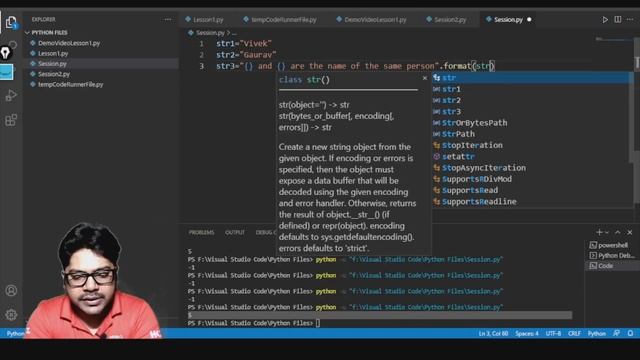This screenshot has width=640, height=360.
Task: Open Run and Debug view
Action: coord(11,95)
